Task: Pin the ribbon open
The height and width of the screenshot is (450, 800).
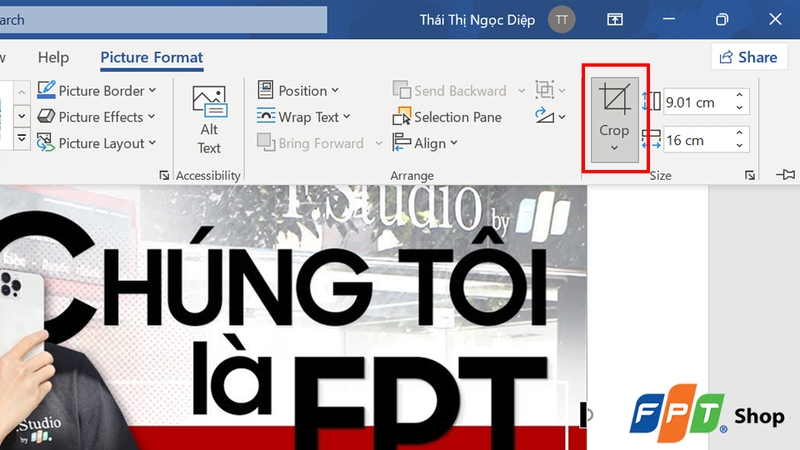Action: click(786, 175)
